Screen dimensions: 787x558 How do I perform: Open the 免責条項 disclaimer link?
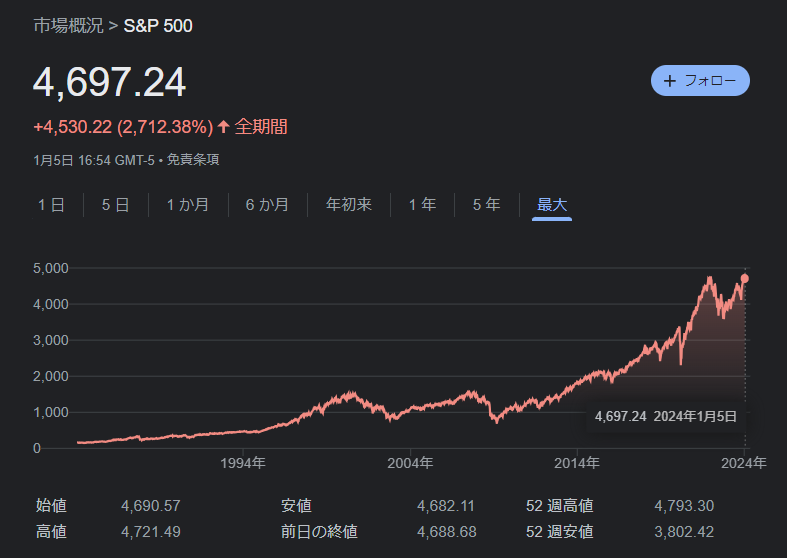(192, 159)
